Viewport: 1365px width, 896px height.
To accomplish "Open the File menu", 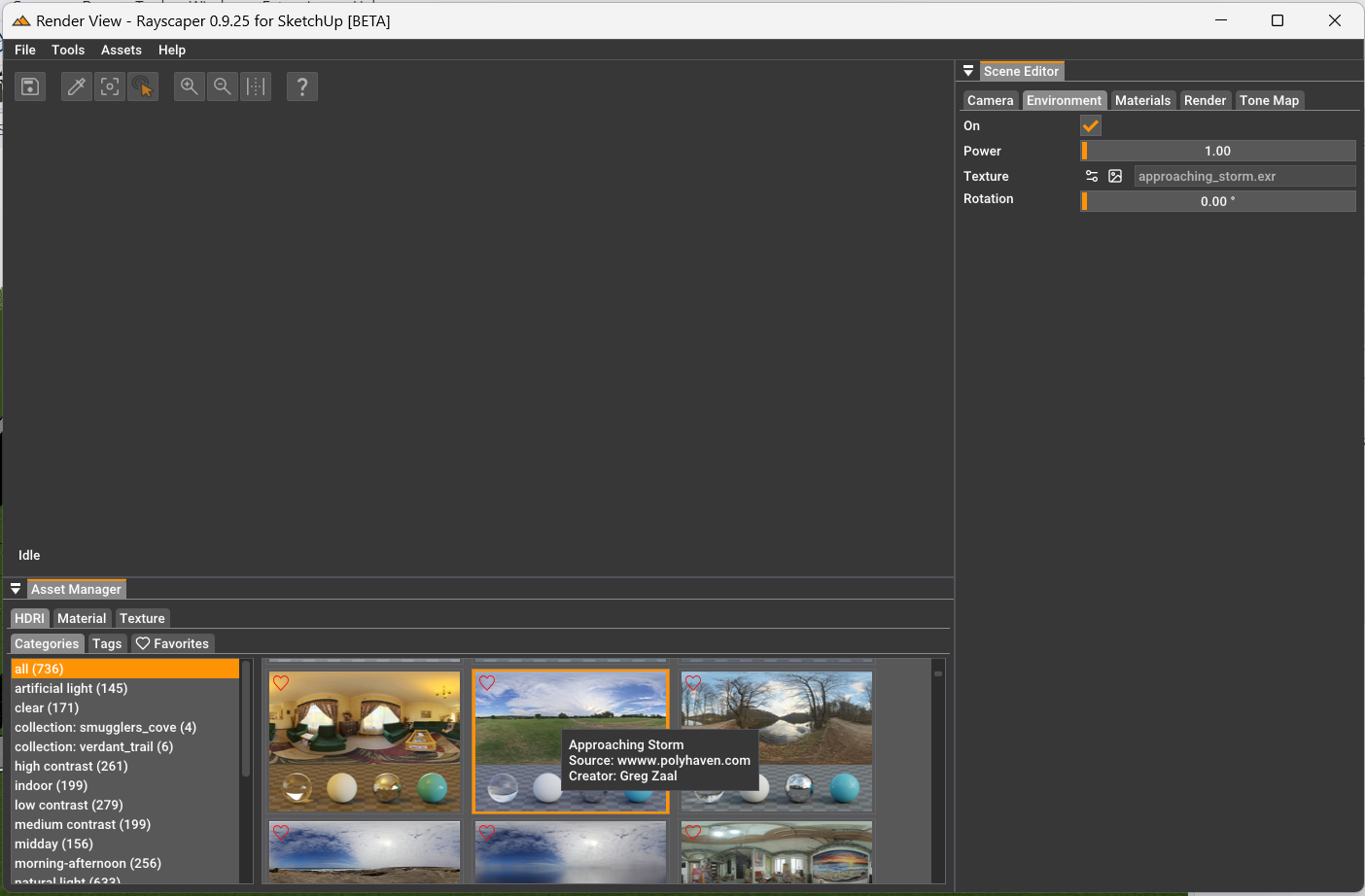I will [25, 50].
